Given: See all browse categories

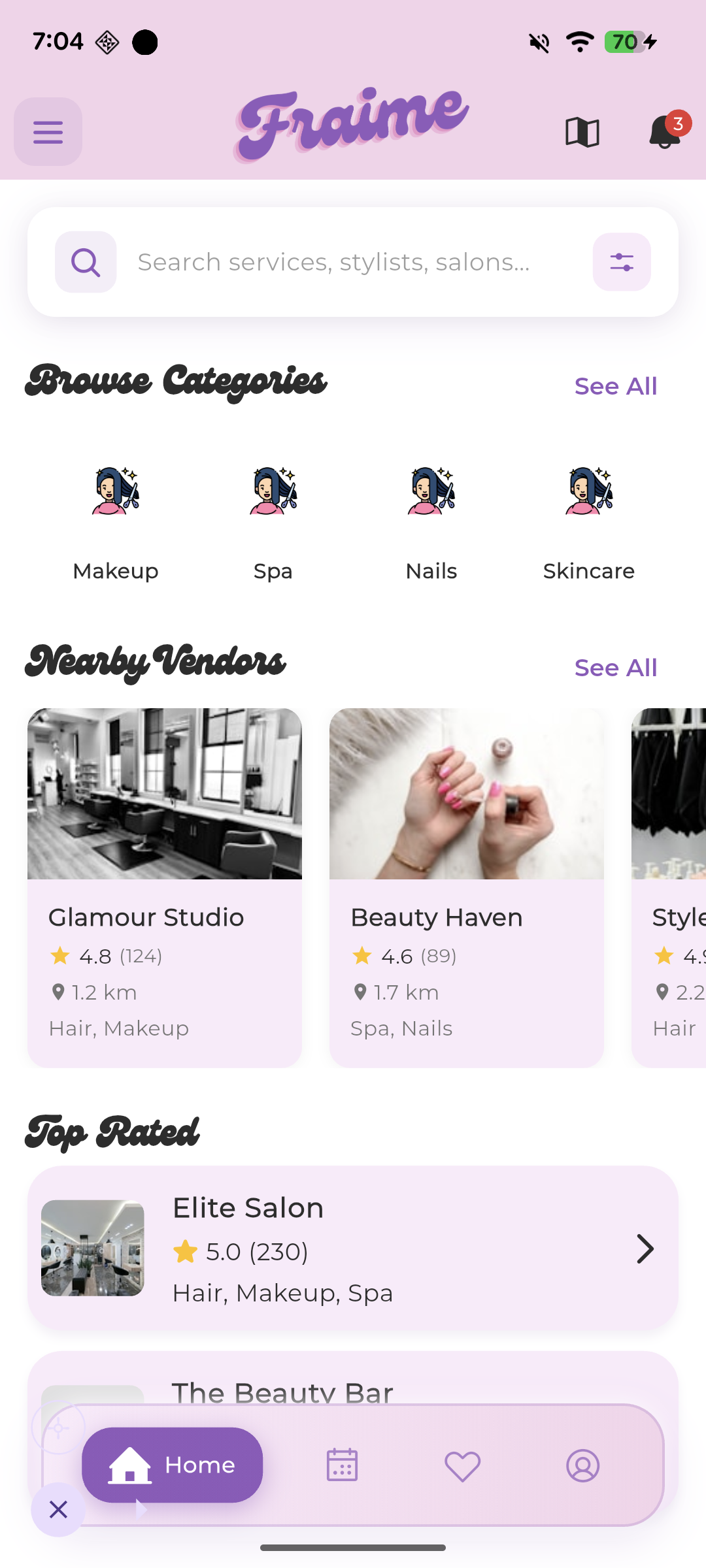Looking at the screenshot, I should pos(616,386).
